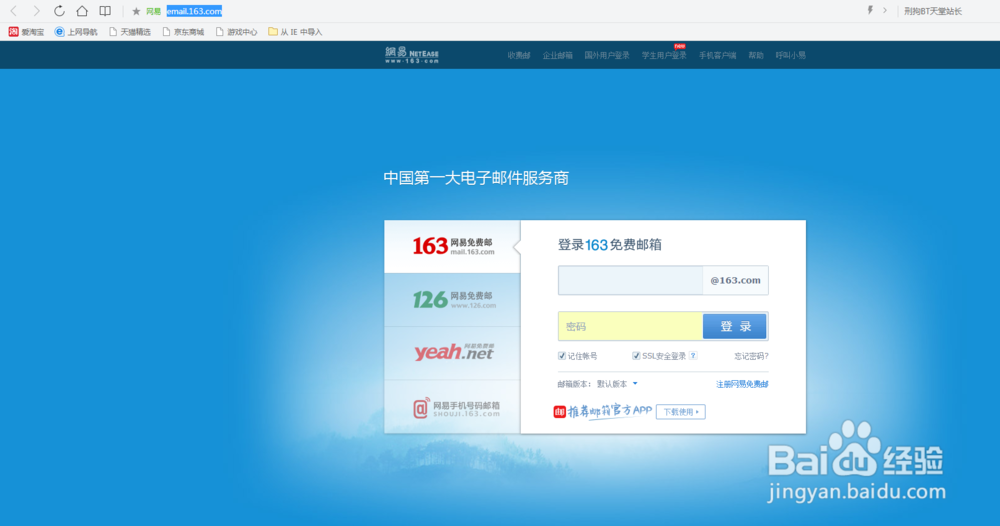Select the 126 网易免费邮 tab
The width and height of the screenshot is (1000, 526).
pyautogui.click(x=452, y=300)
